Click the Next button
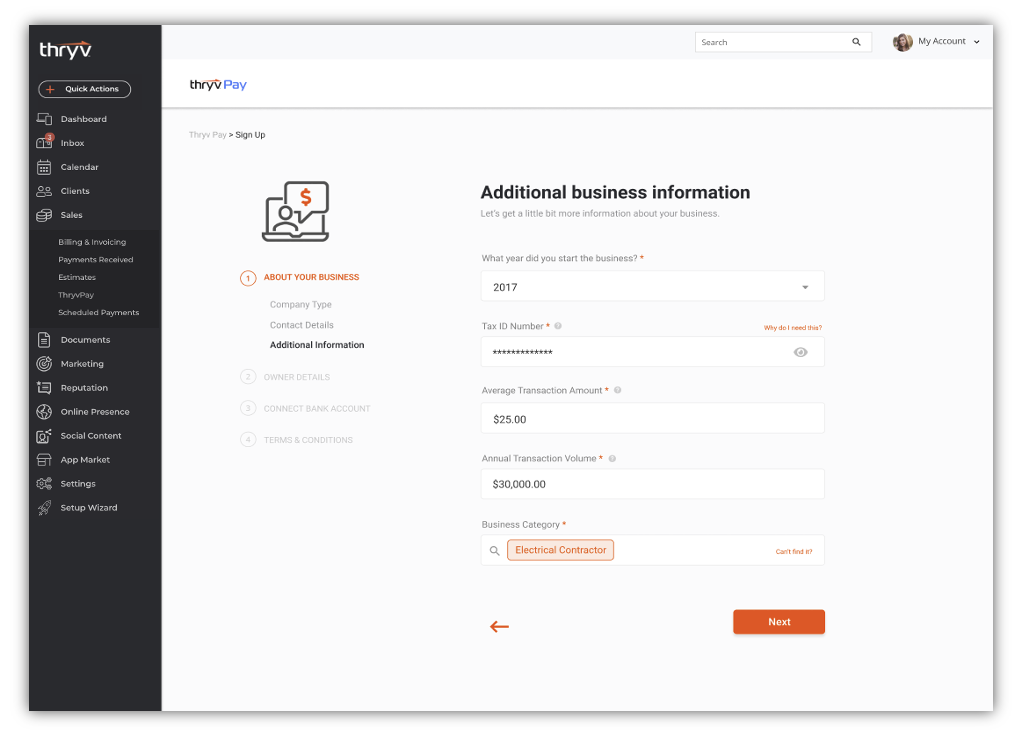 (x=779, y=622)
